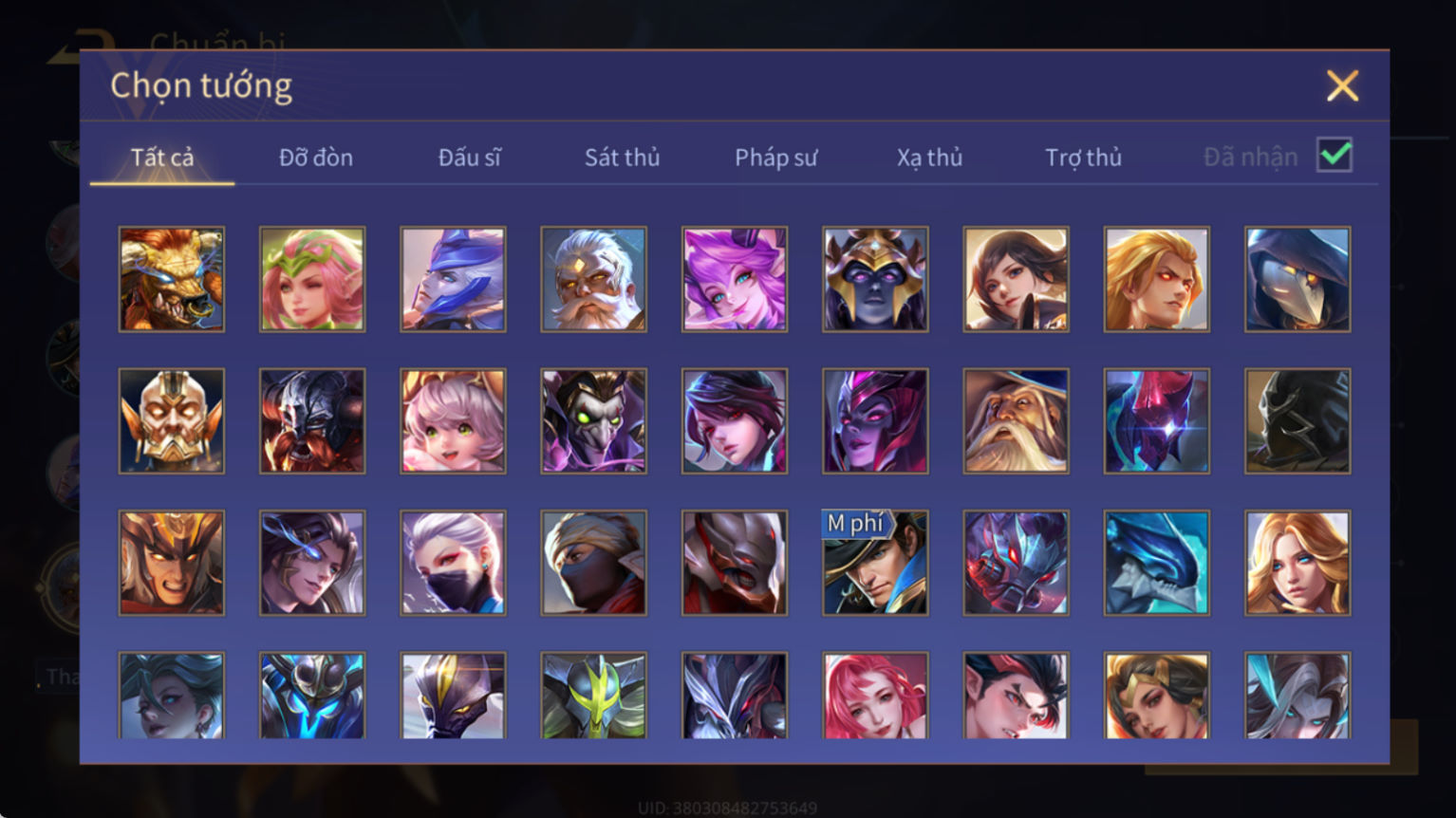1456x818 pixels.
Task: Select the blonde woman hero with blue eyes
Action: point(1297,563)
